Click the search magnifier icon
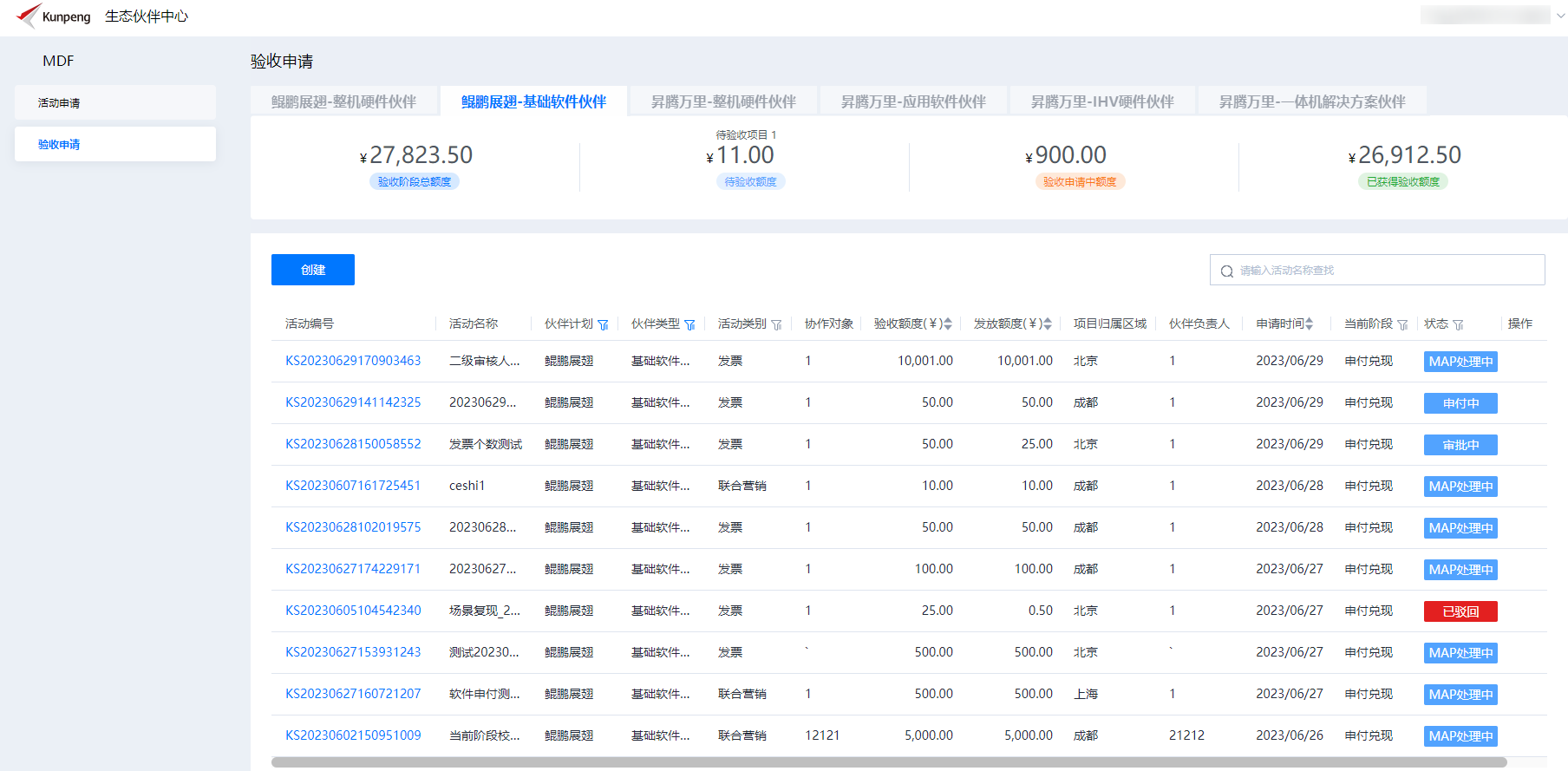The width and height of the screenshot is (1568, 771). click(1227, 271)
